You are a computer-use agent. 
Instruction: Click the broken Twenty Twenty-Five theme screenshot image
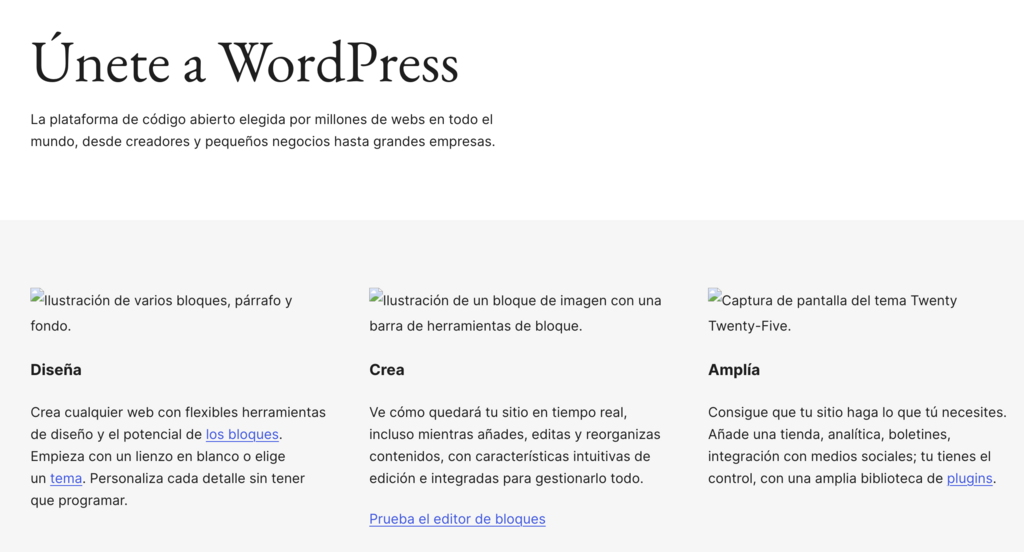click(x=833, y=313)
